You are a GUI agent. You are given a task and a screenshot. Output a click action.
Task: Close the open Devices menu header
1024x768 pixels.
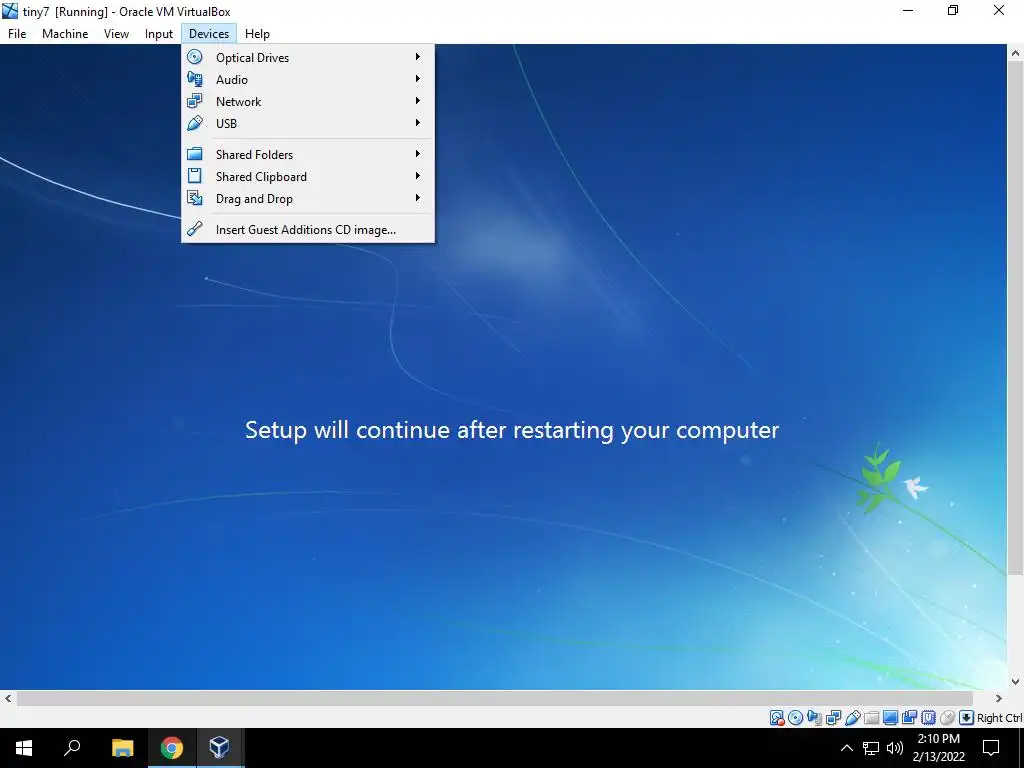click(209, 33)
